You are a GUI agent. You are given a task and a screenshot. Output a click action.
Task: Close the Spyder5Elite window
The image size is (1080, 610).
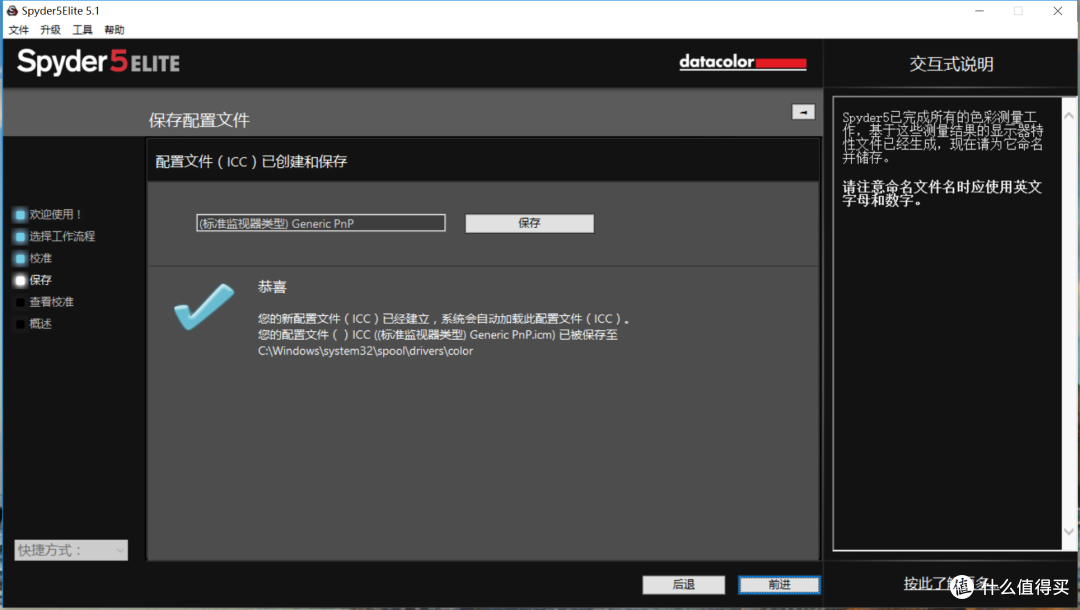[1058, 11]
